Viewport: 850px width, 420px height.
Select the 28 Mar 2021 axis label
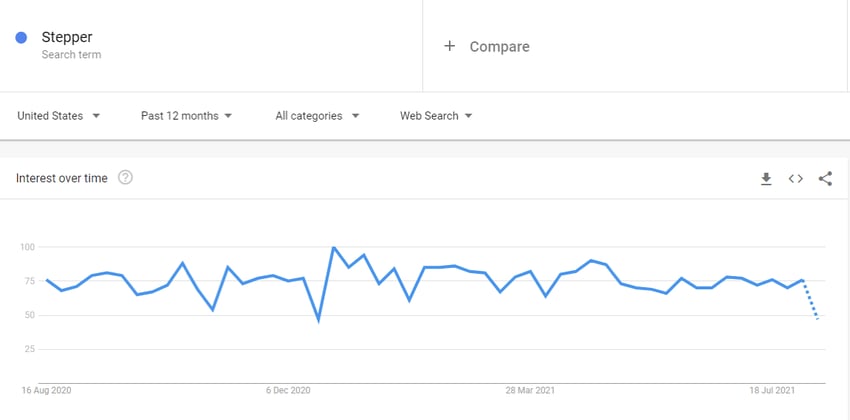[530, 390]
